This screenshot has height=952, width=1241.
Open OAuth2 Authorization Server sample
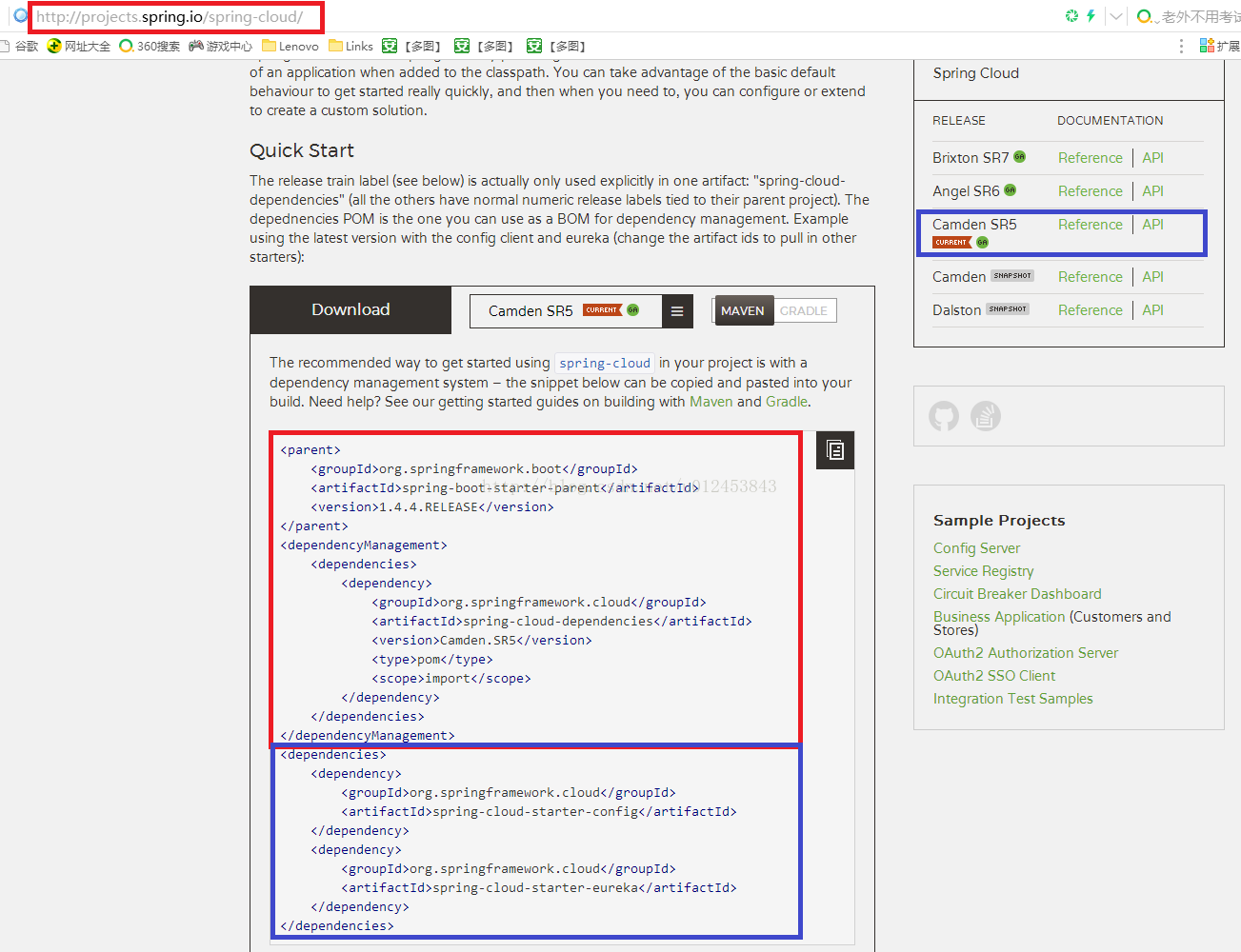click(x=1026, y=653)
